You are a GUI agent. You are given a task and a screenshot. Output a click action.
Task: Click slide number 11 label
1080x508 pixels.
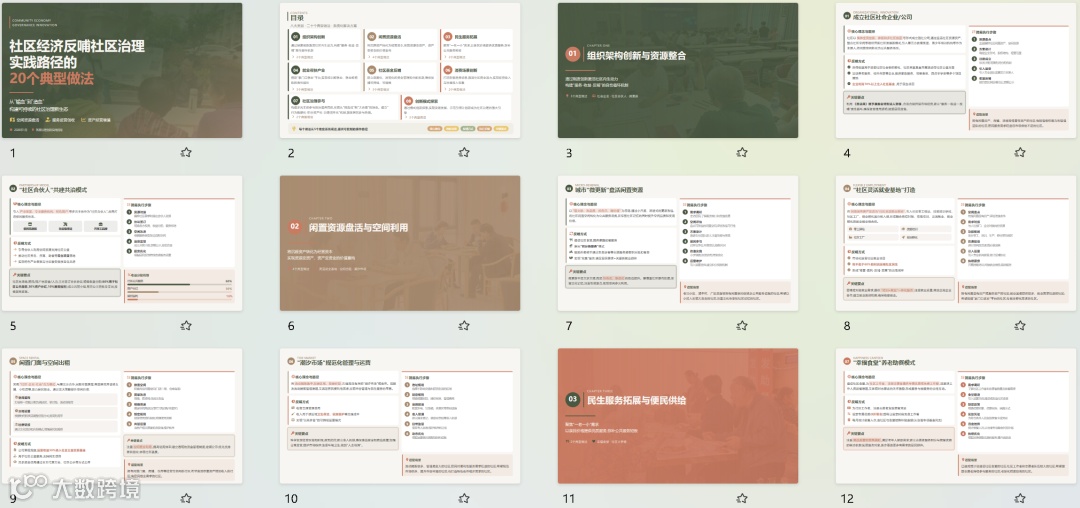coord(571,499)
